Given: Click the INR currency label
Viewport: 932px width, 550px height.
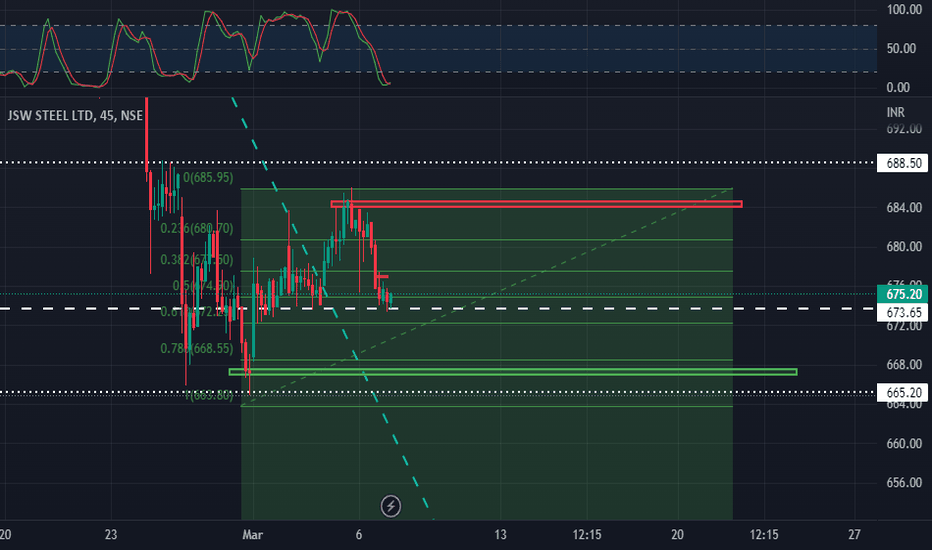Looking at the screenshot, I should (895, 112).
